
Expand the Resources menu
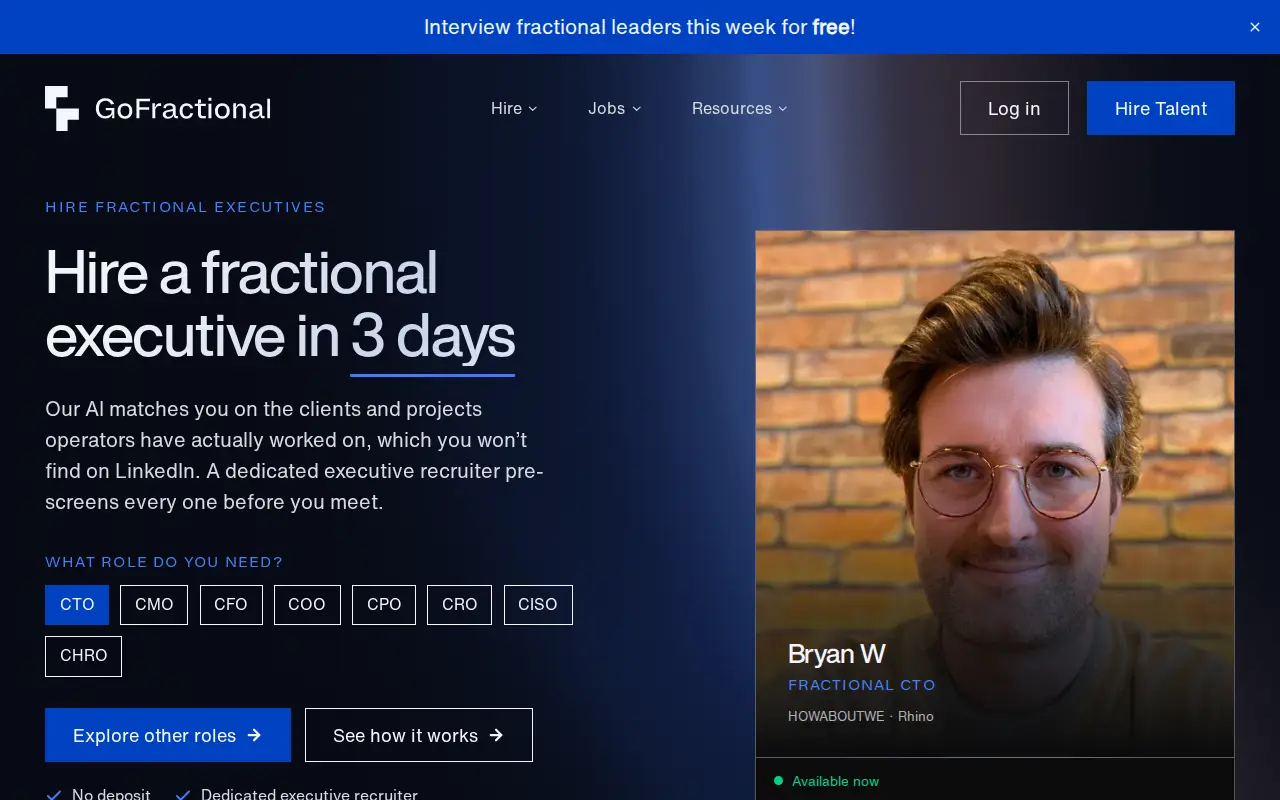click(x=739, y=108)
